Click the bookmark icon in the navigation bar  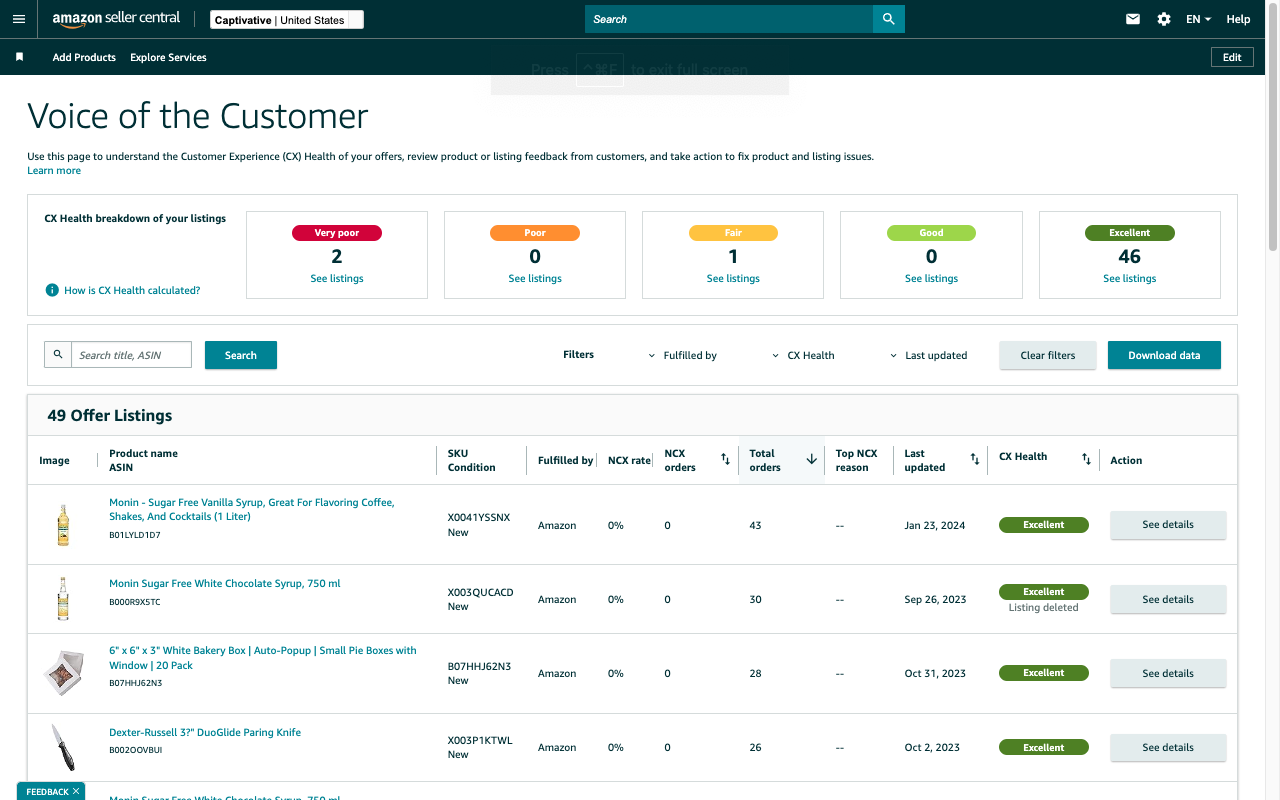coord(19,57)
